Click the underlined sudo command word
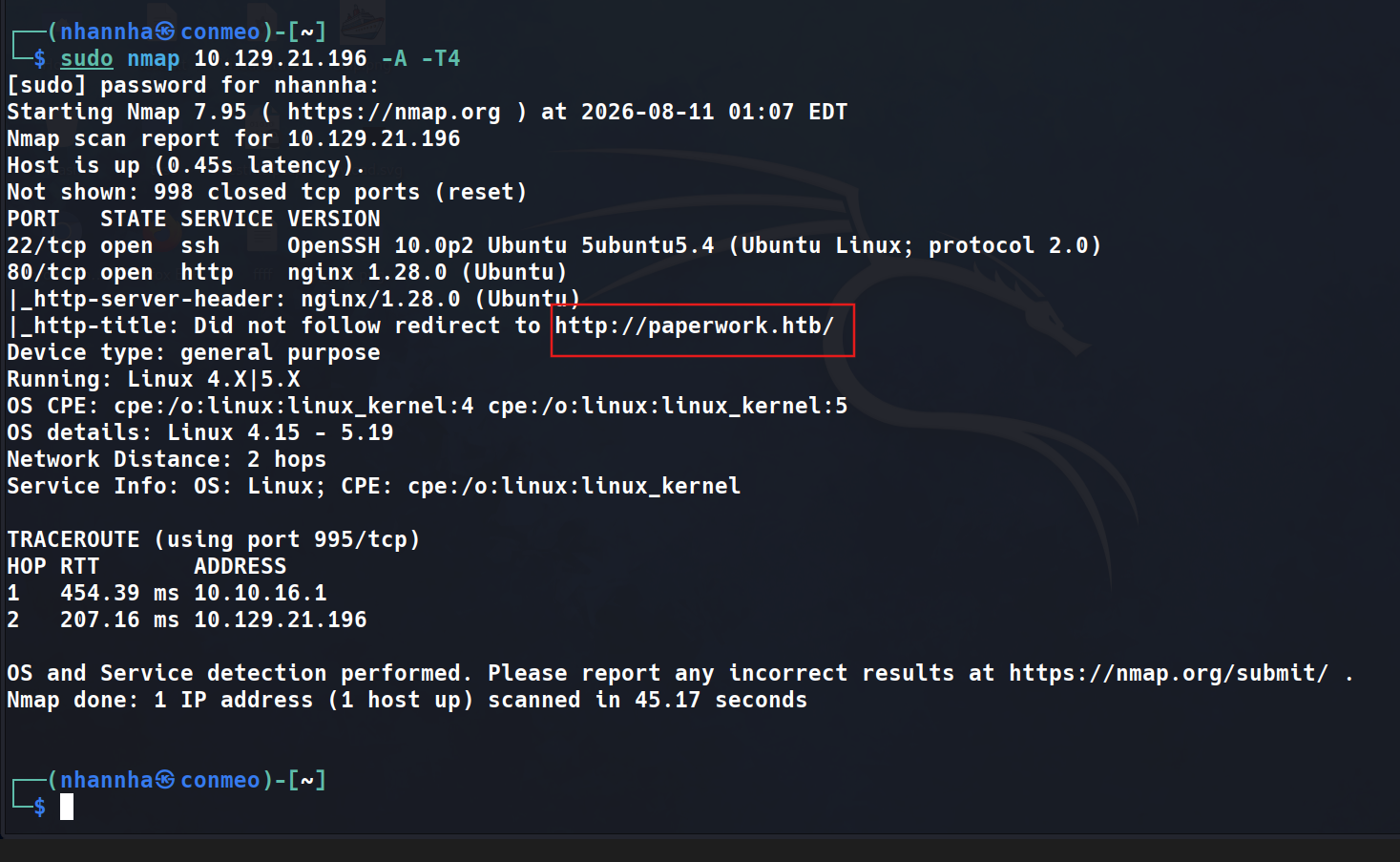 point(86,58)
